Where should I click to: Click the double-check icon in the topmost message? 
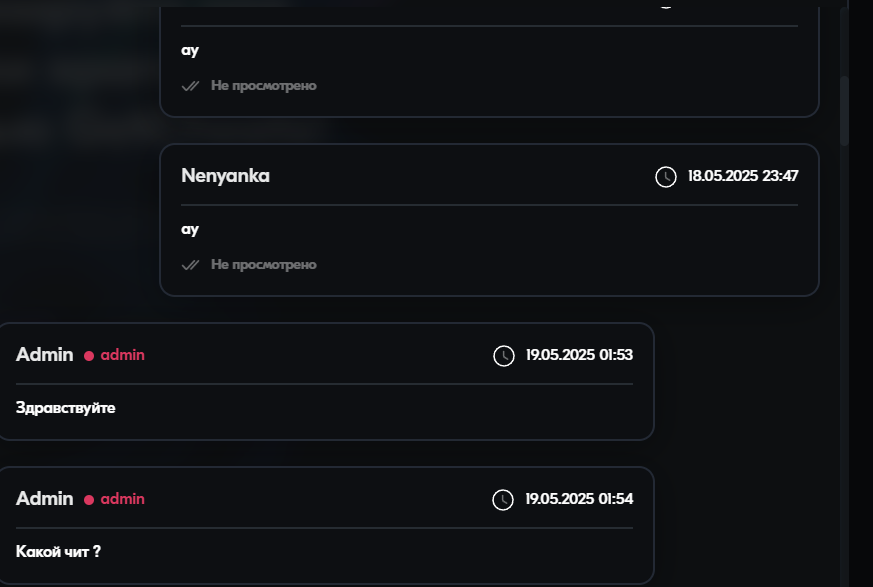coord(190,86)
